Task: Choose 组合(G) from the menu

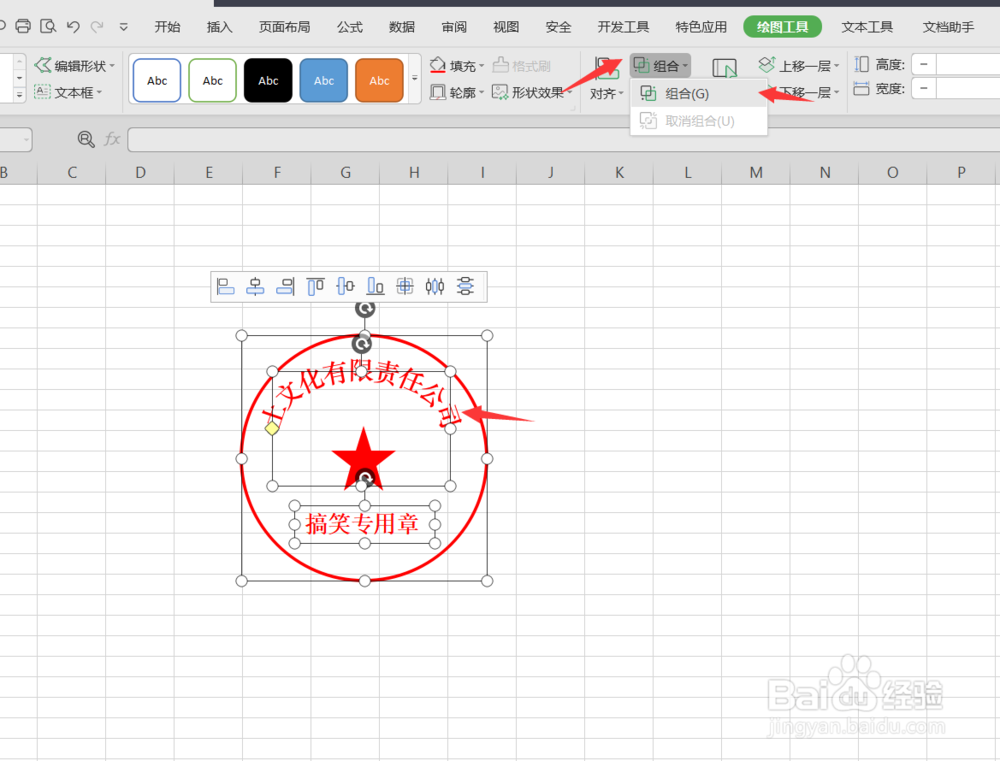Action: (x=698, y=94)
